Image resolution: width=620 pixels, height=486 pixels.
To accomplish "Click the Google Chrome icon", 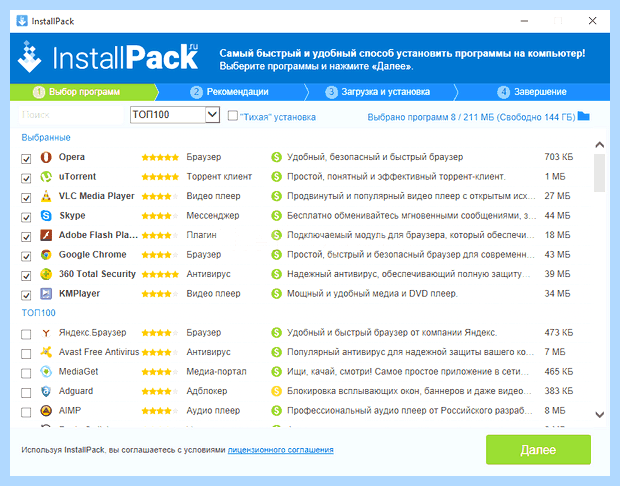I will pyautogui.click(x=46, y=255).
